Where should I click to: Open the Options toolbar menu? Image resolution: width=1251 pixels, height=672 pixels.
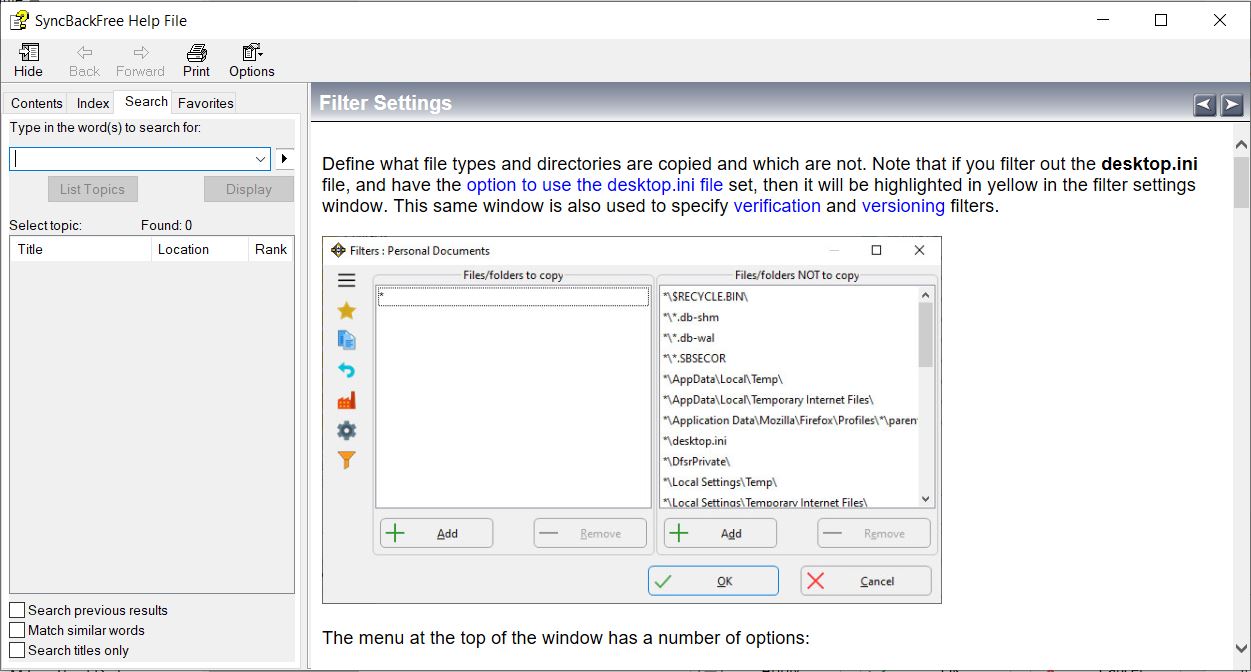coord(252,61)
